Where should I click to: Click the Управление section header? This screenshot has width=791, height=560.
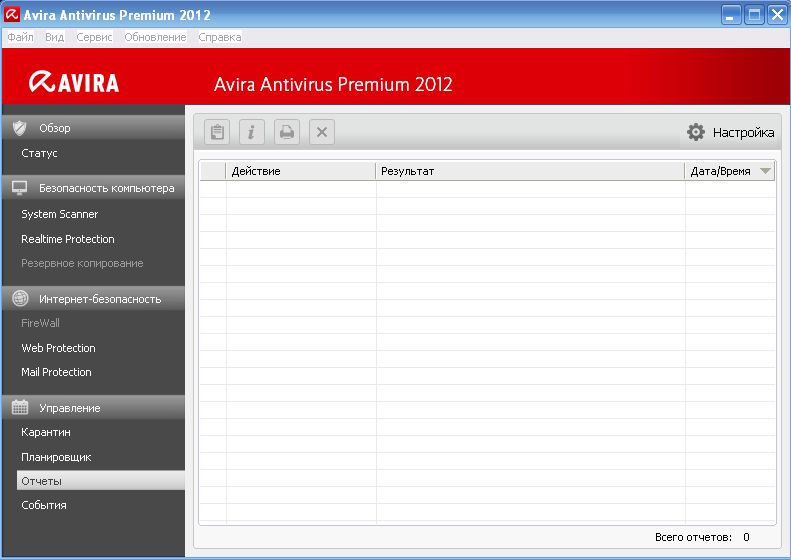pos(93,408)
